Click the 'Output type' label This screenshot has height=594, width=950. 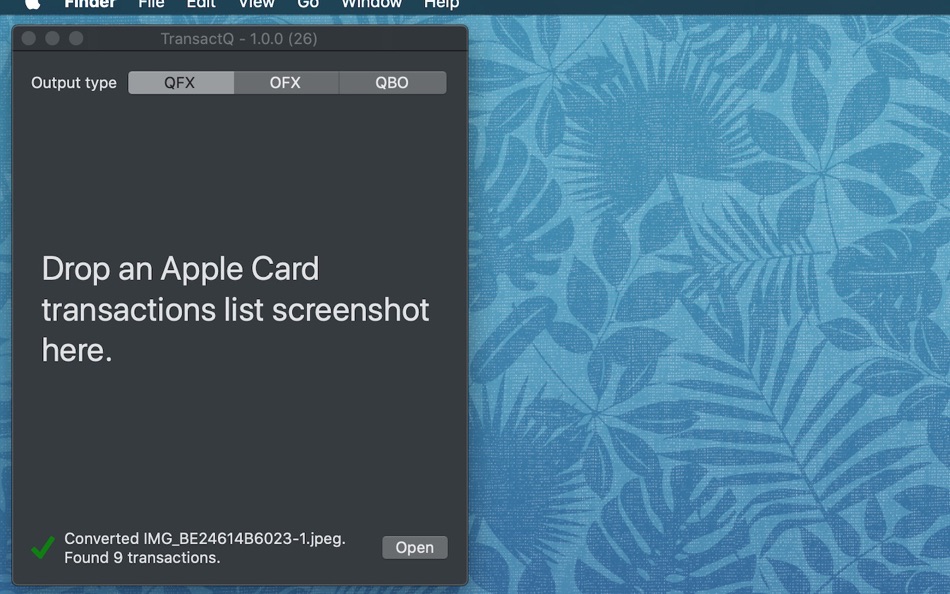(x=74, y=82)
